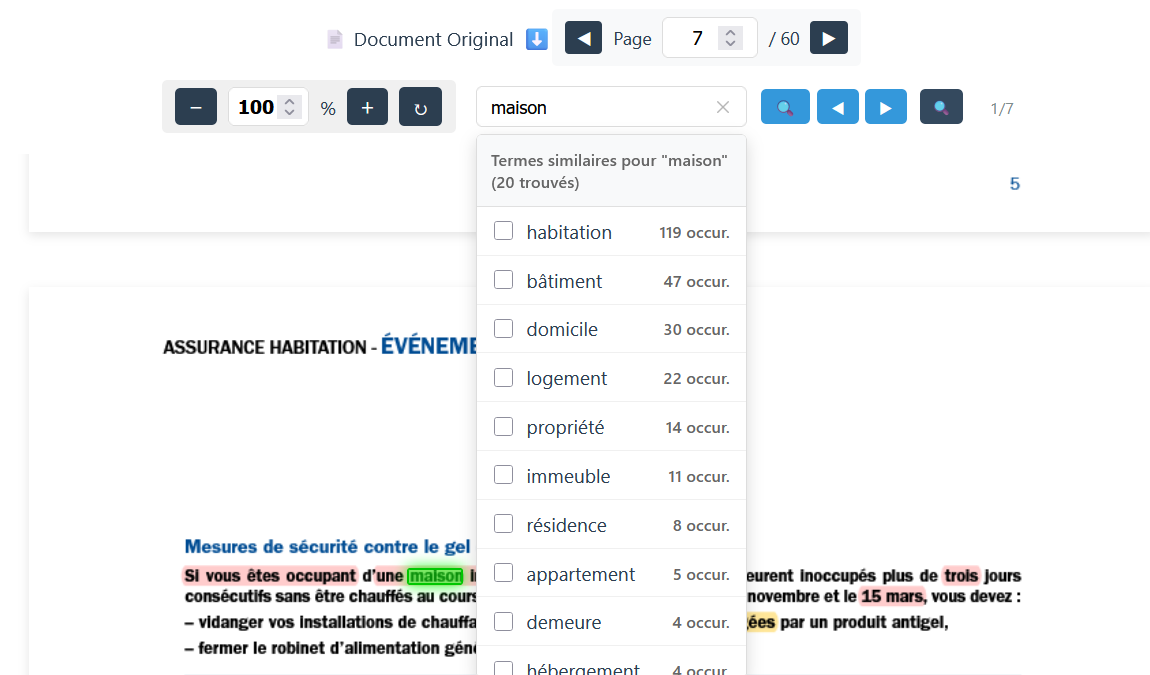Screen dimensions: 1150x675
Task: Choose the domicile entry in suggestions
Action: [x=562, y=329]
